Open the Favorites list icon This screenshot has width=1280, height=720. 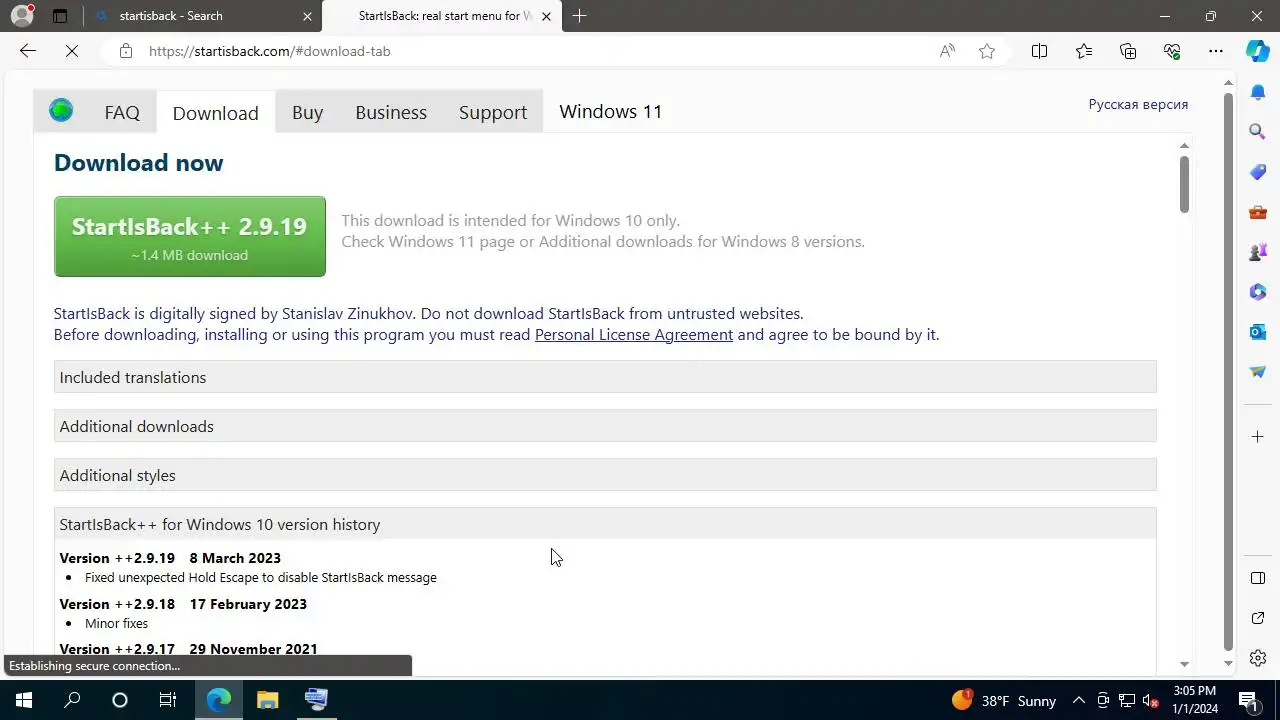tap(1084, 51)
